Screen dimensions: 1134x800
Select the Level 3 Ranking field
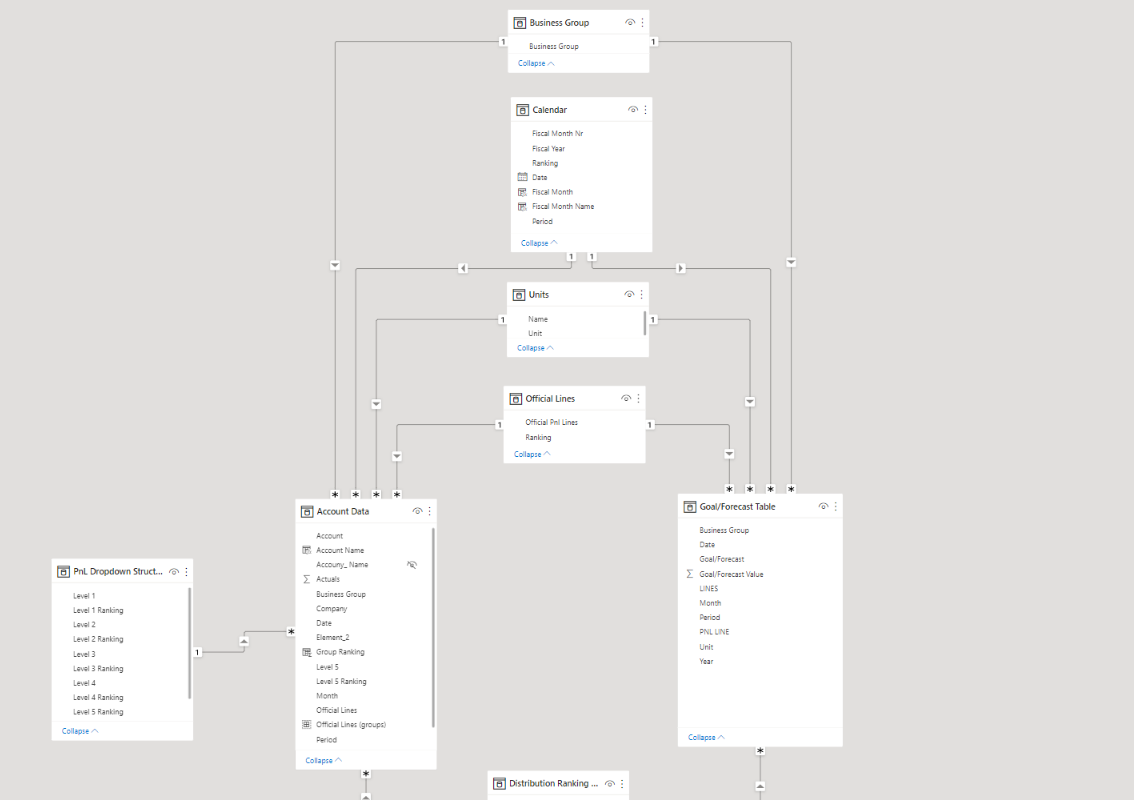click(98, 669)
